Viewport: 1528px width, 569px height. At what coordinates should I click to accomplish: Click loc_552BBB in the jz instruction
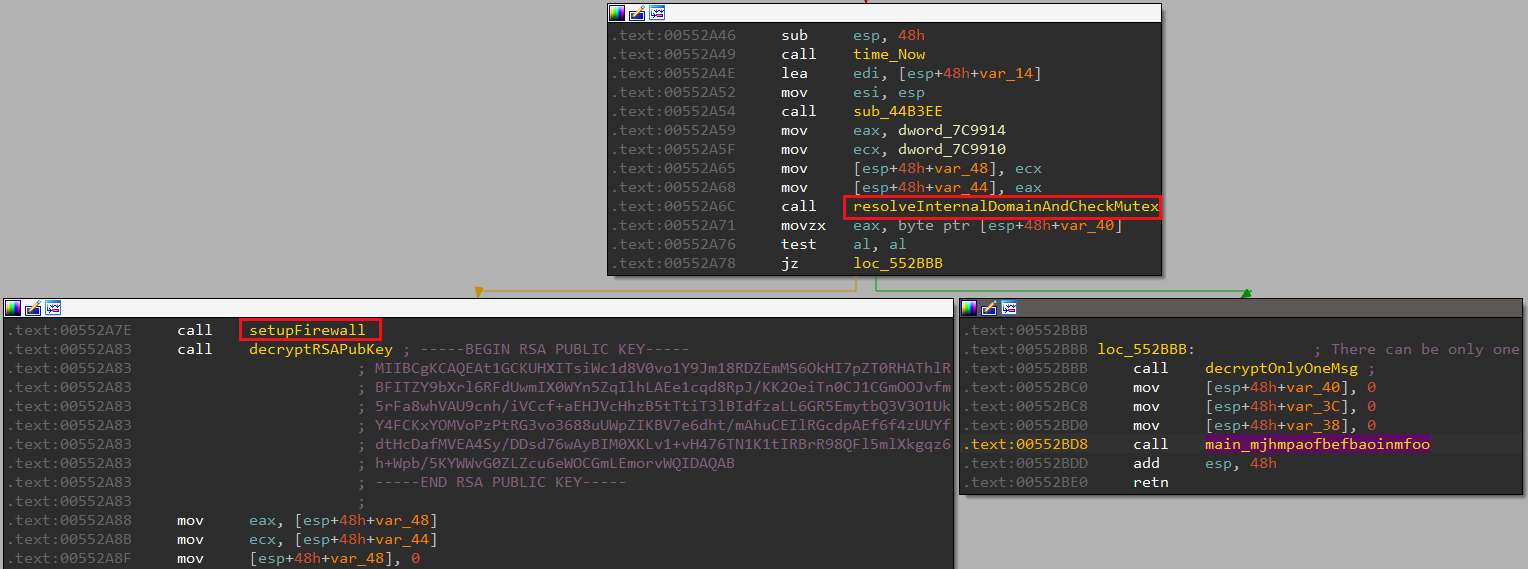click(897, 263)
